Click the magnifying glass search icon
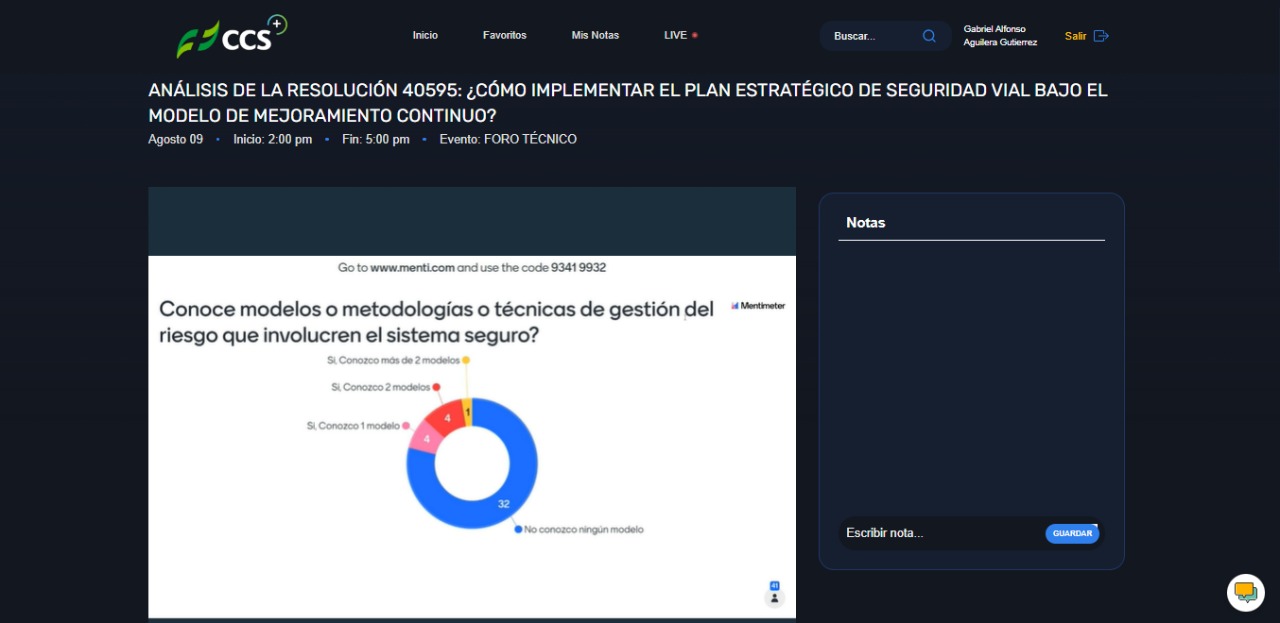Viewport: 1280px width, 623px height. [x=929, y=36]
